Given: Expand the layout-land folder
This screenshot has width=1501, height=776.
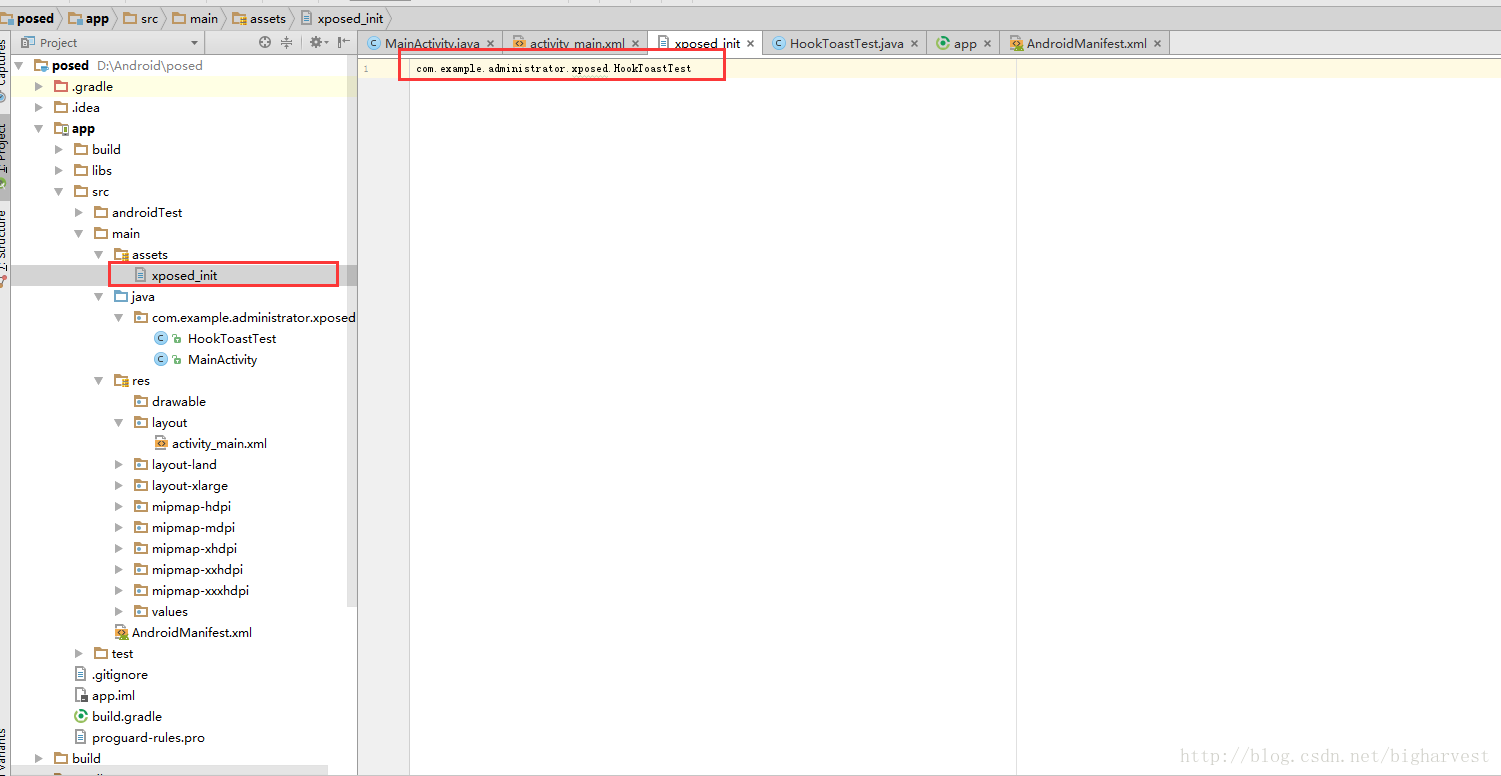Looking at the screenshot, I should coord(119,464).
